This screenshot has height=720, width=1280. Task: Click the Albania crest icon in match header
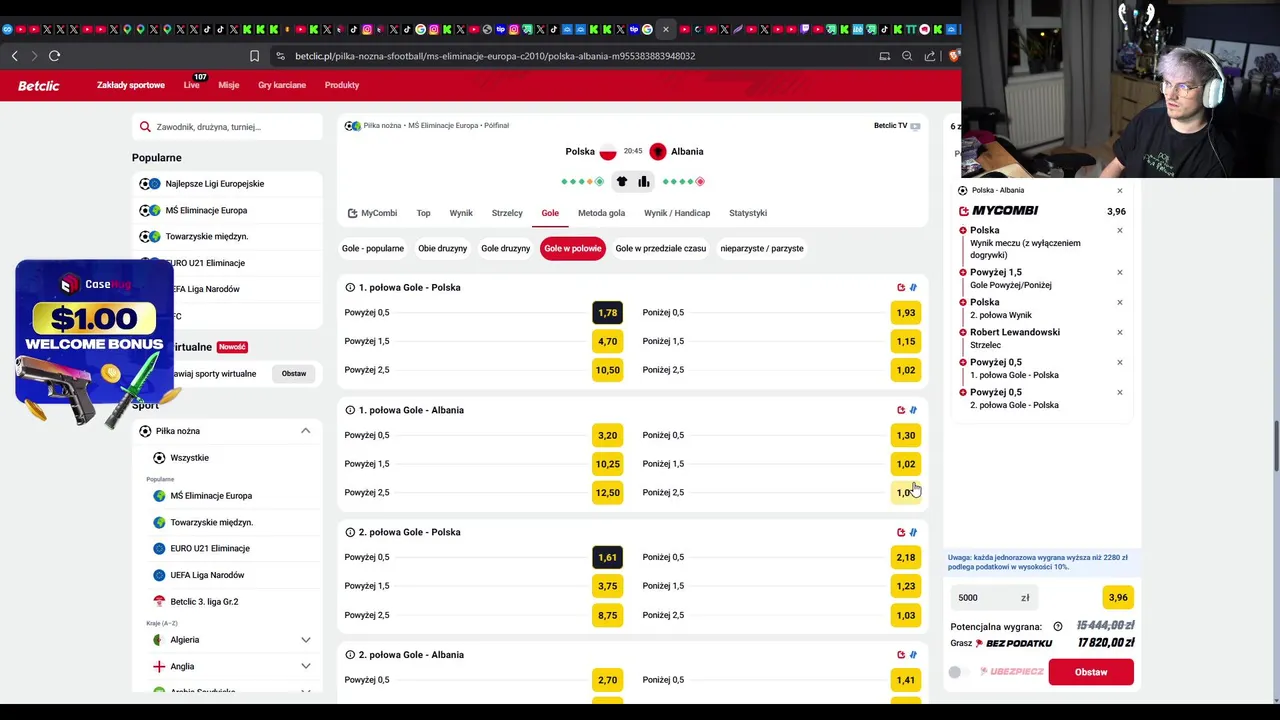point(658,152)
